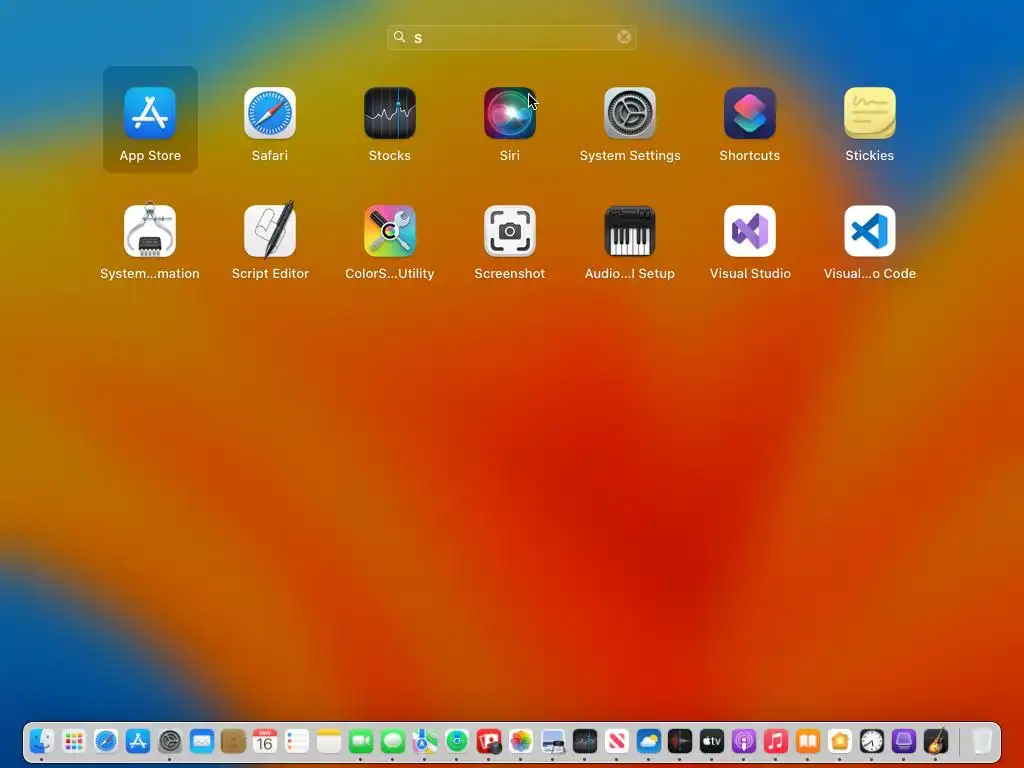Open Apple TV from the Dock
The width and height of the screenshot is (1024, 768).
[x=712, y=741]
